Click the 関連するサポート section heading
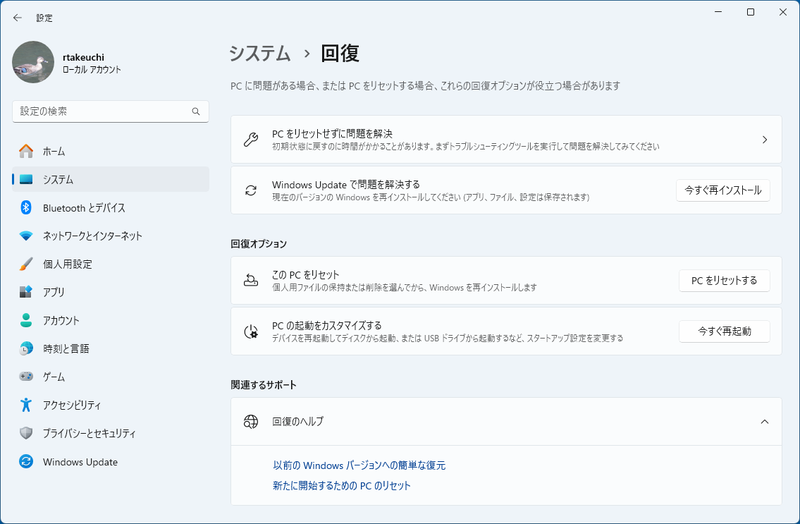The height and width of the screenshot is (524, 800). (x=263, y=385)
